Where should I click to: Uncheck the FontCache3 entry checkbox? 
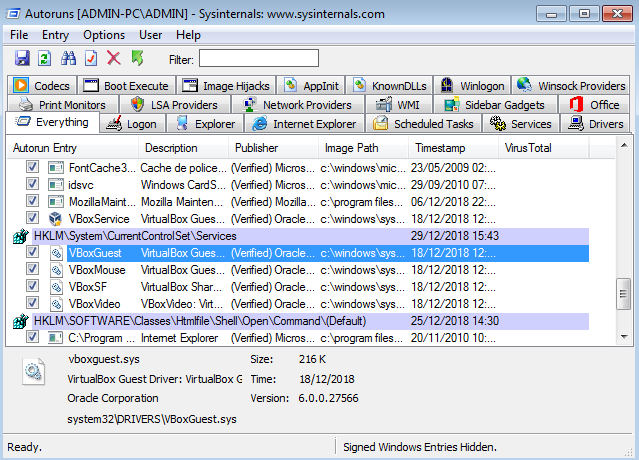tap(32, 167)
